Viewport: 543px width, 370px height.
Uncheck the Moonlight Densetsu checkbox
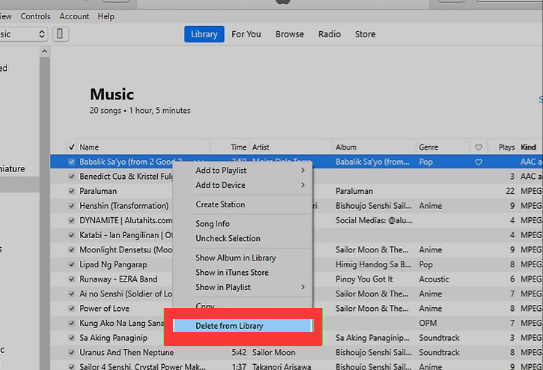pyautogui.click(x=72, y=250)
